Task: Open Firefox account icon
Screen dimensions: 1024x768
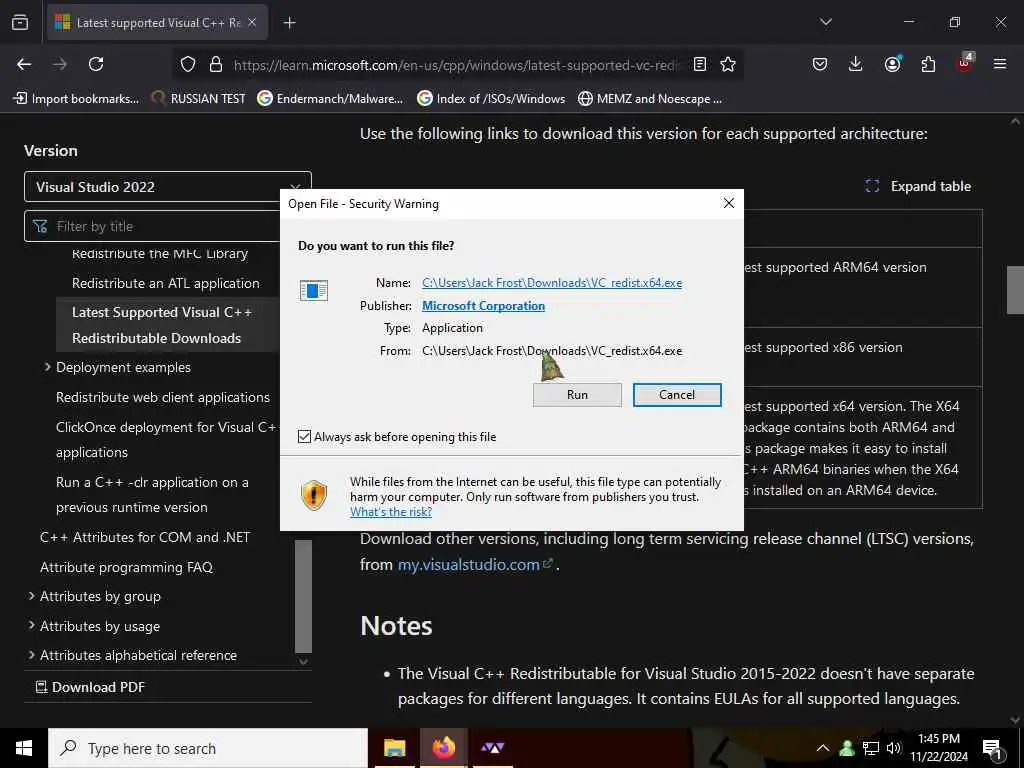Action: coord(892,64)
